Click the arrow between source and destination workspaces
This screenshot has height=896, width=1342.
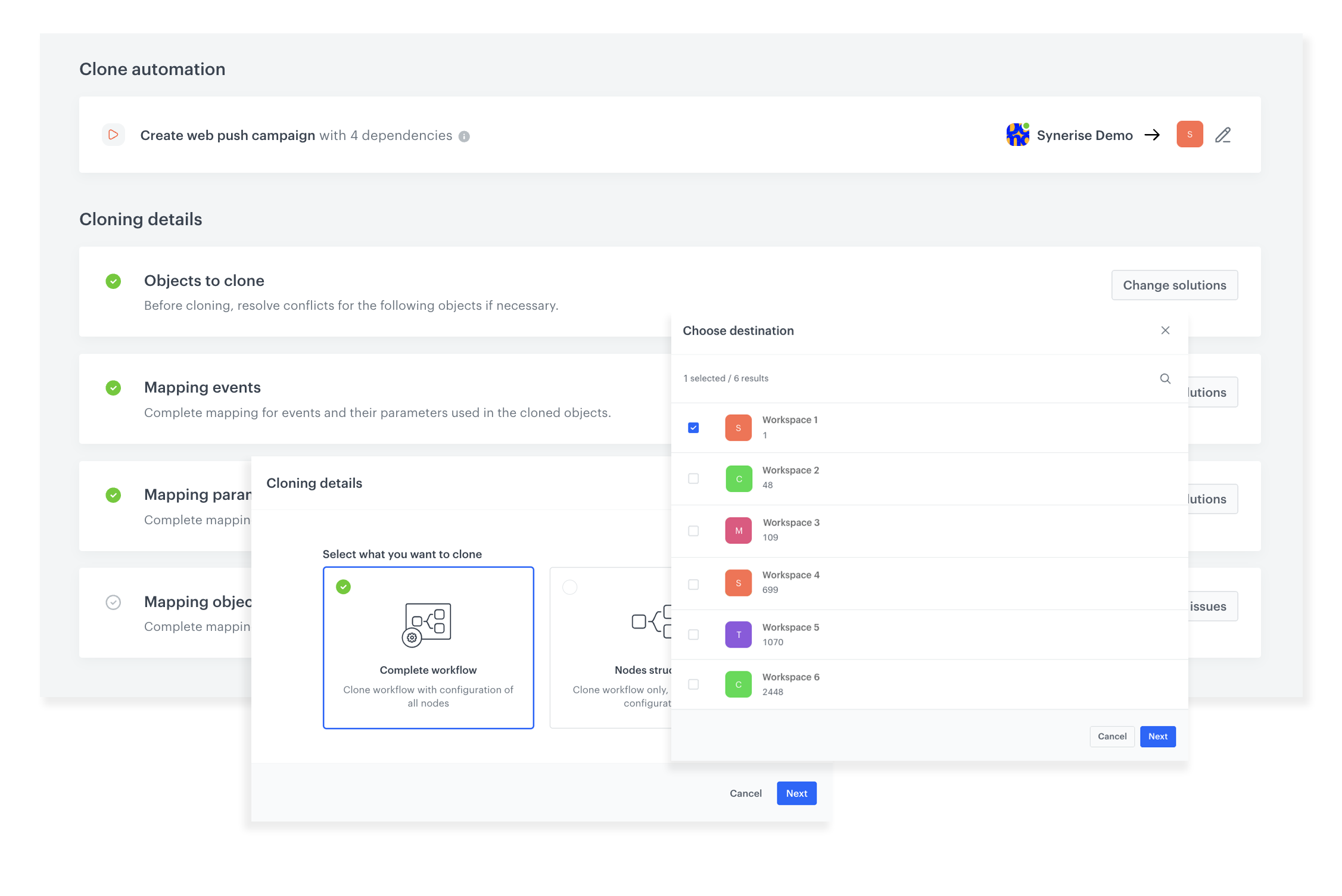pos(1153,135)
